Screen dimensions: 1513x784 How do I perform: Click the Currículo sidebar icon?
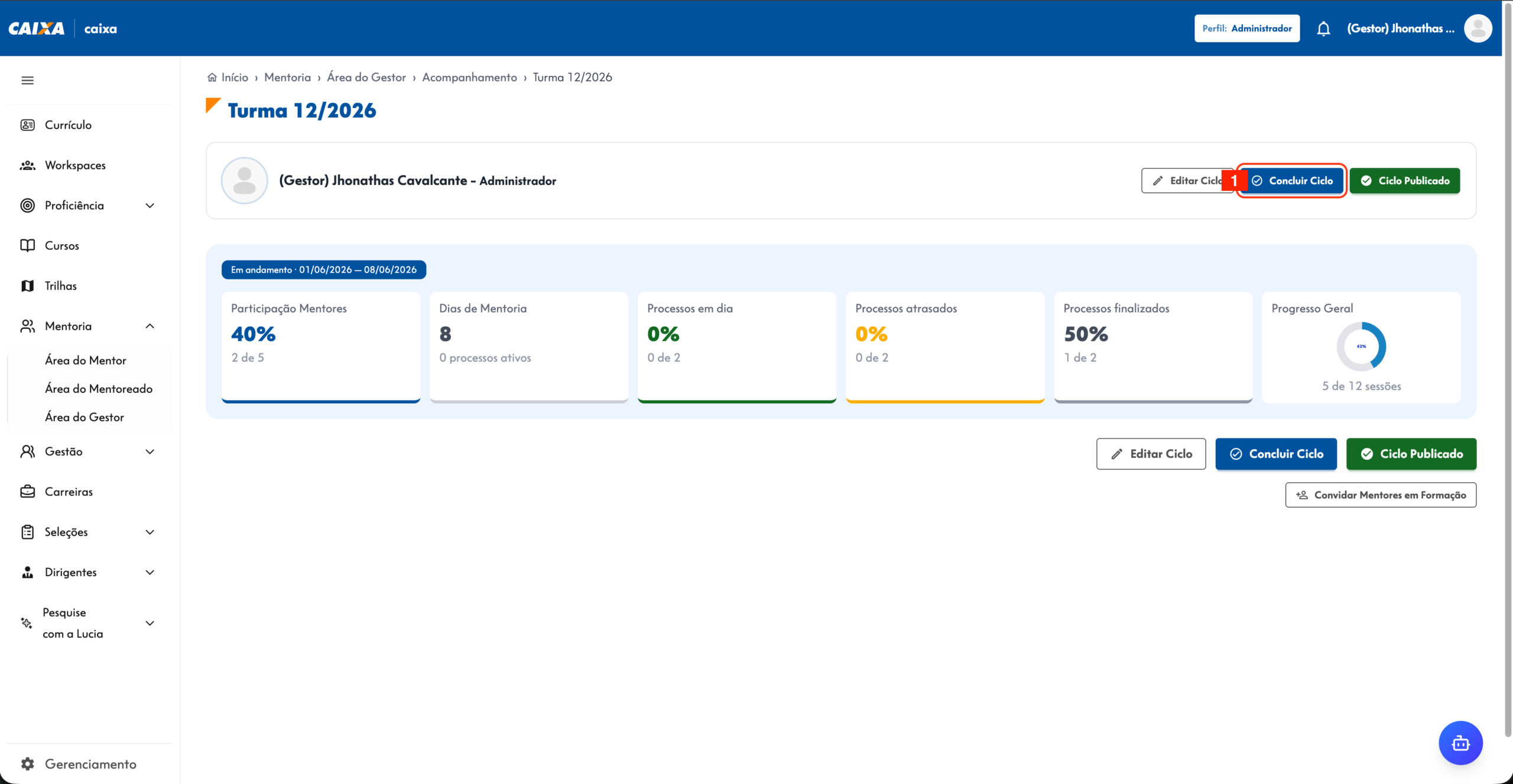point(27,125)
